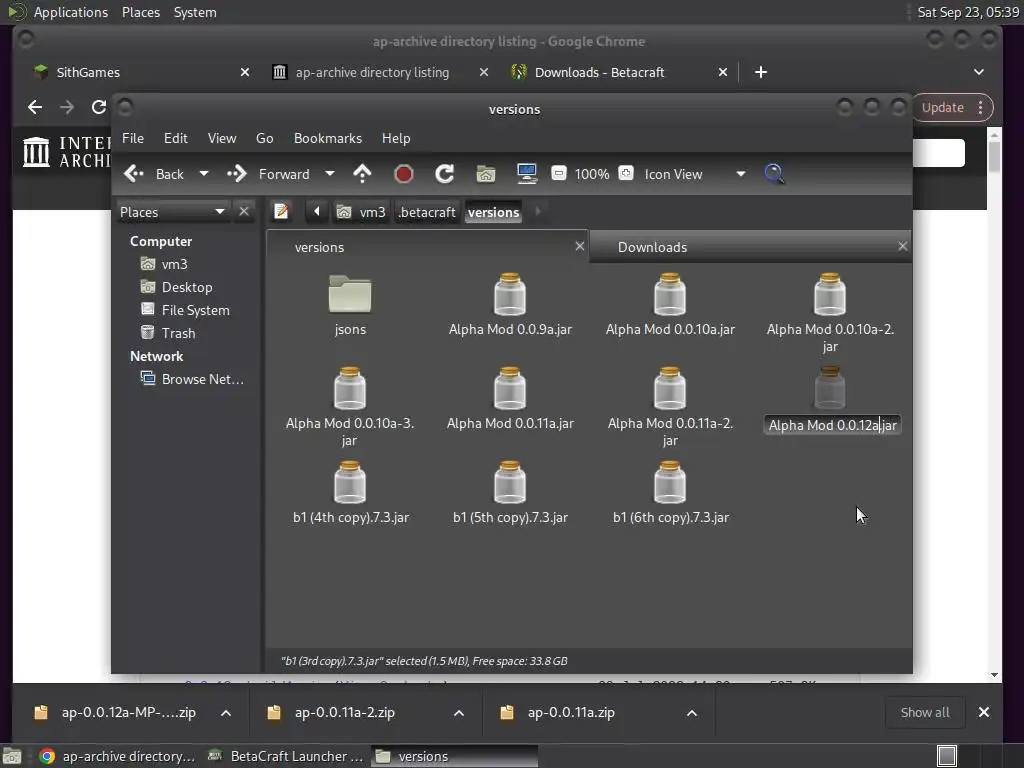Reload the current folder in file manager
The image size is (1024, 768).
tap(445, 174)
